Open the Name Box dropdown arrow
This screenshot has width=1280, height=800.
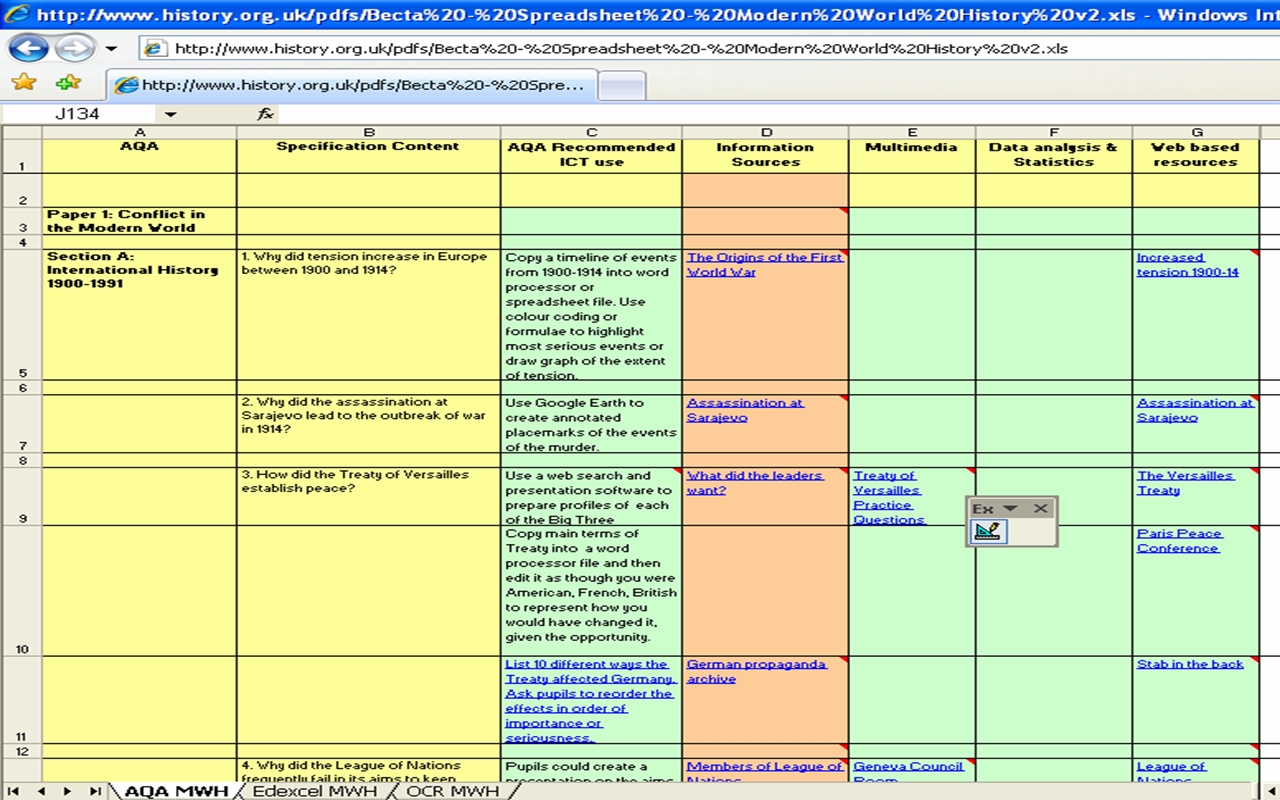[x=169, y=113]
